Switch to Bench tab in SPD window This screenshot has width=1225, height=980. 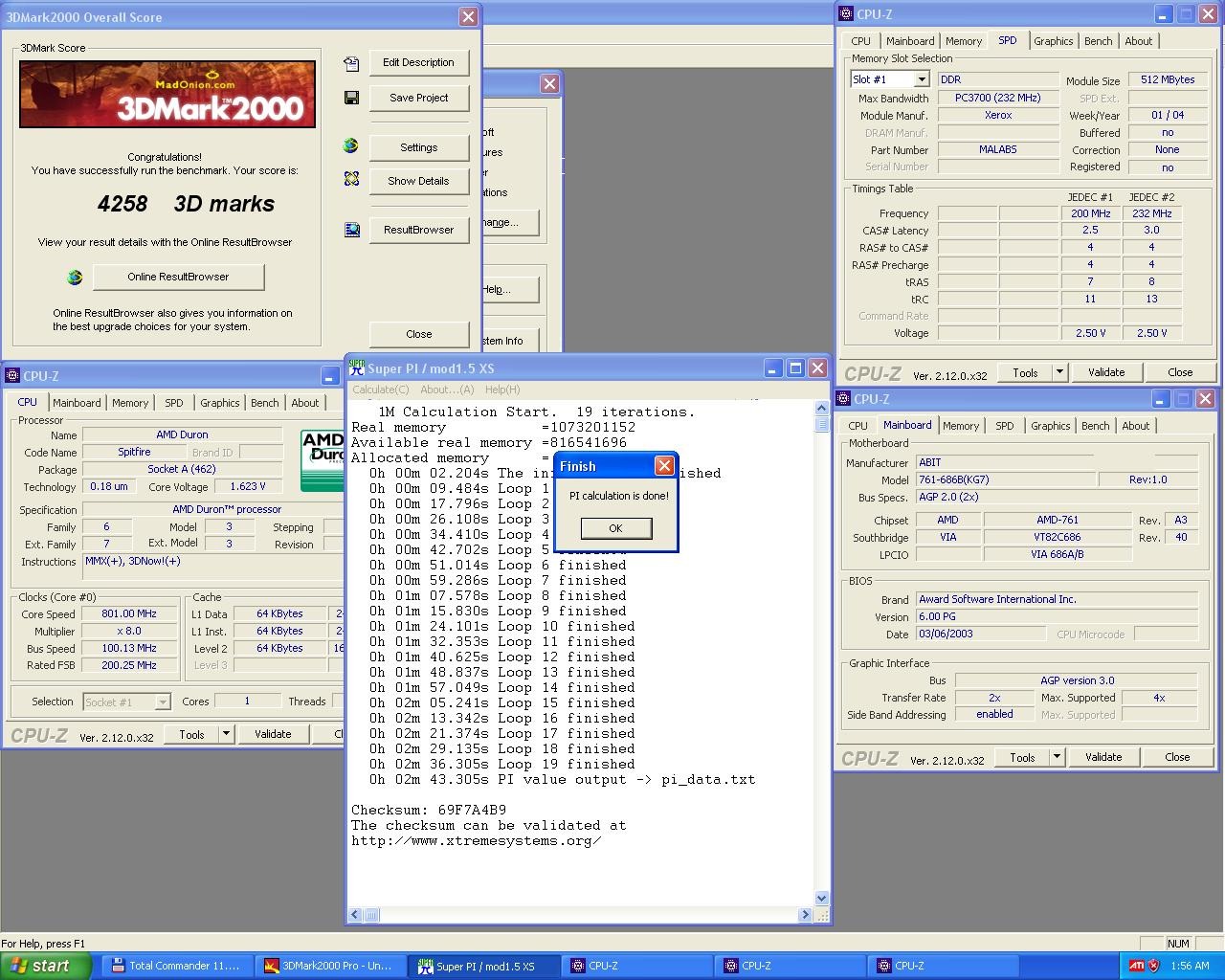pos(1098,41)
